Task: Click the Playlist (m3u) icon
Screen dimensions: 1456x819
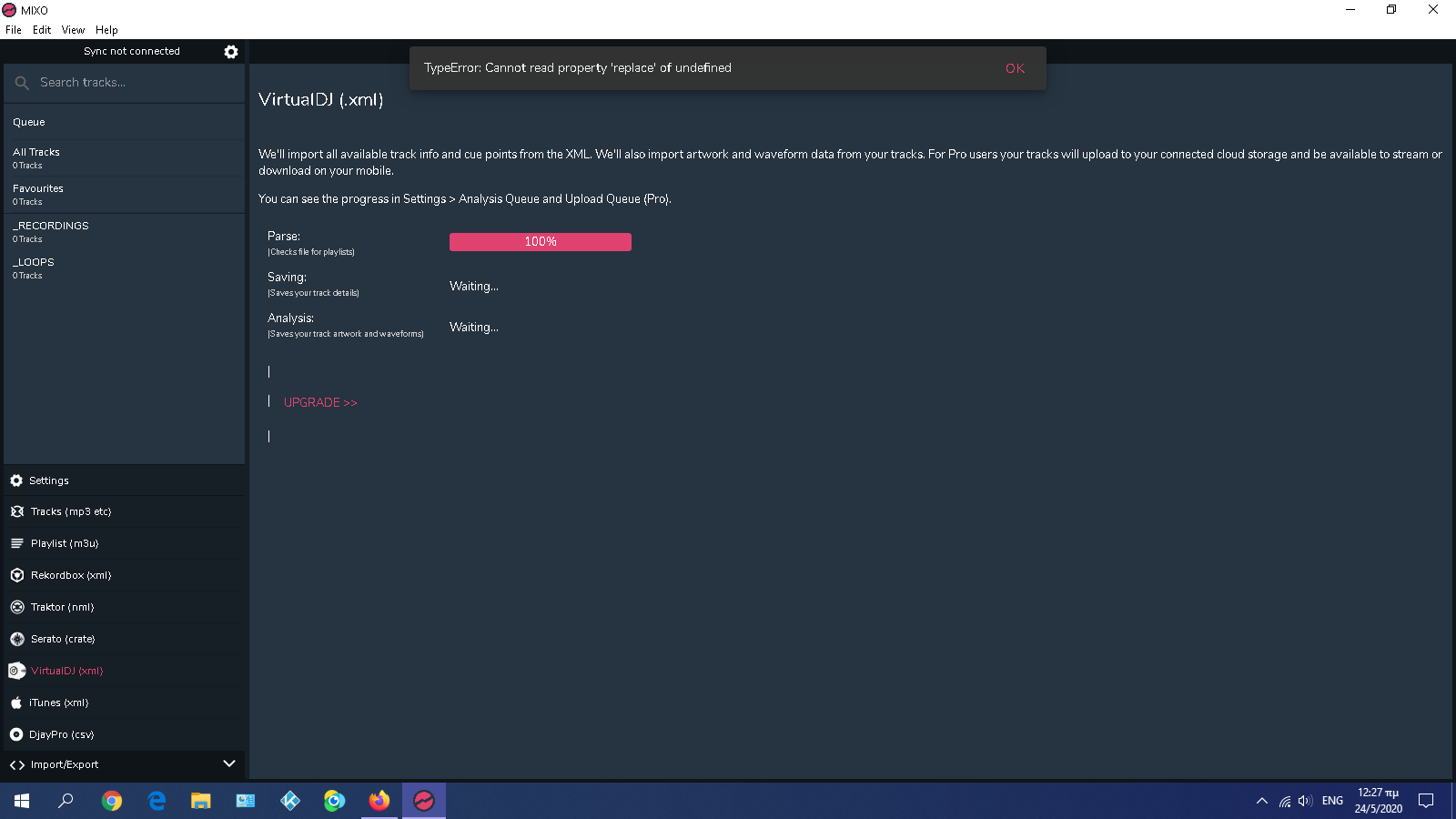Action: [16, 543]
